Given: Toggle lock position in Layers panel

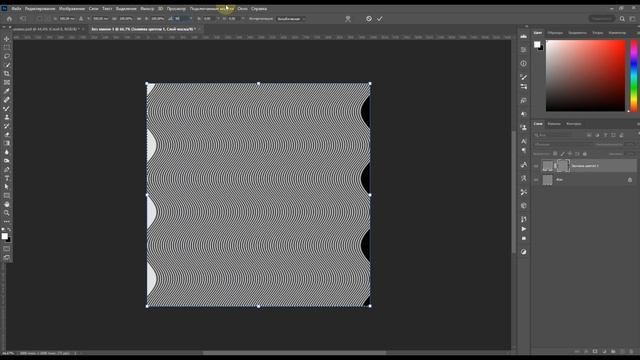Looking at the screenshot, I should 570,154.
